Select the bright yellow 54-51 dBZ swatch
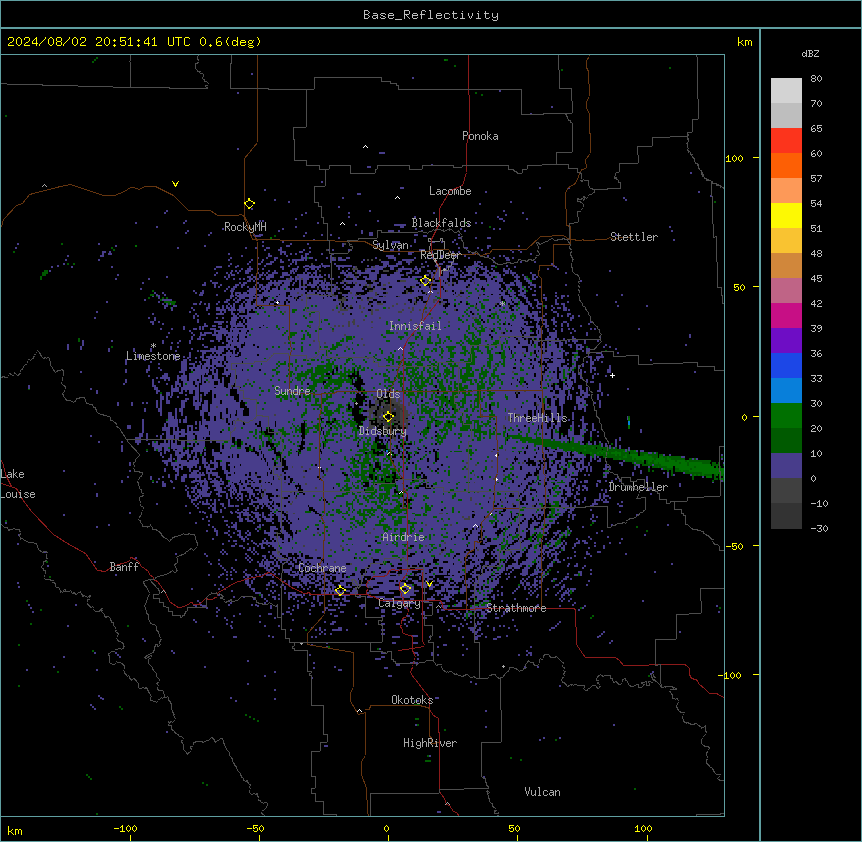 pos(786,215)
